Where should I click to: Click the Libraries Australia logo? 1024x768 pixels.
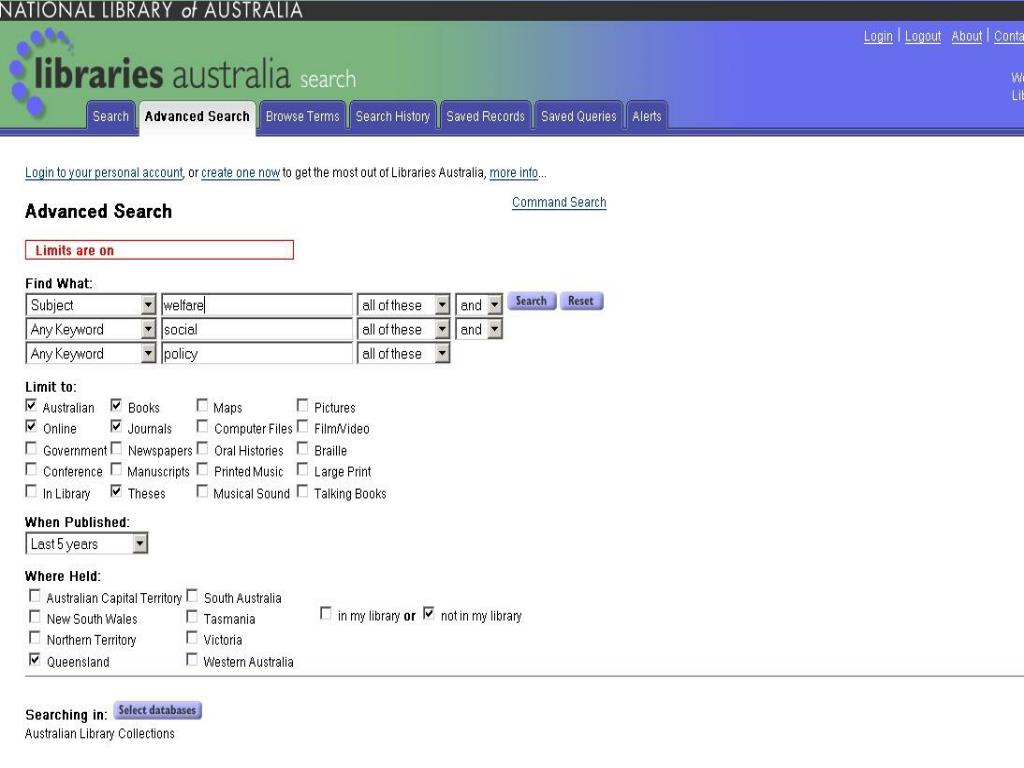coord(183,73)
